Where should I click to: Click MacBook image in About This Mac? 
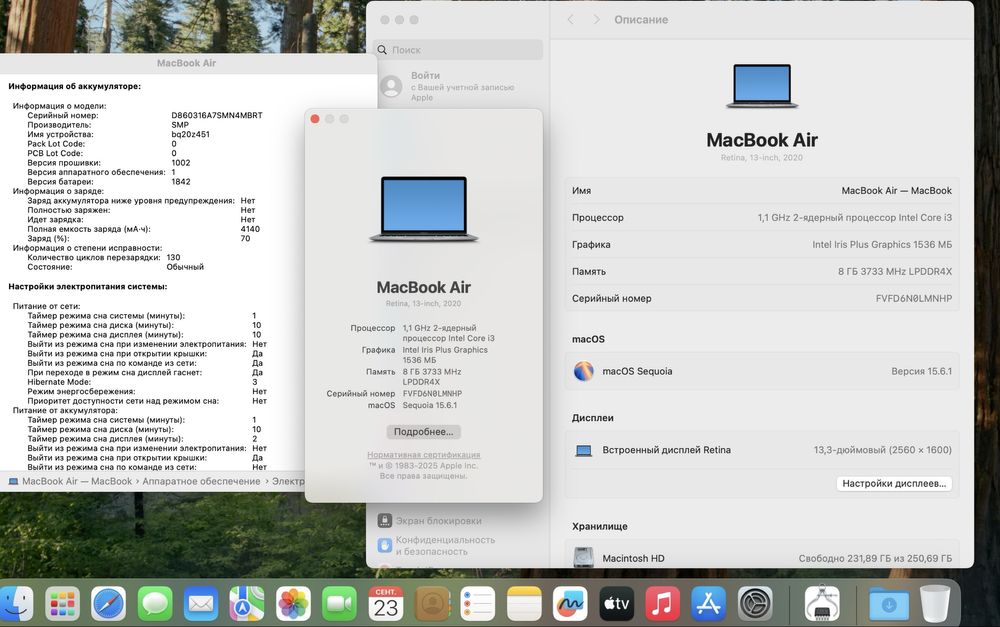point(423,209)
